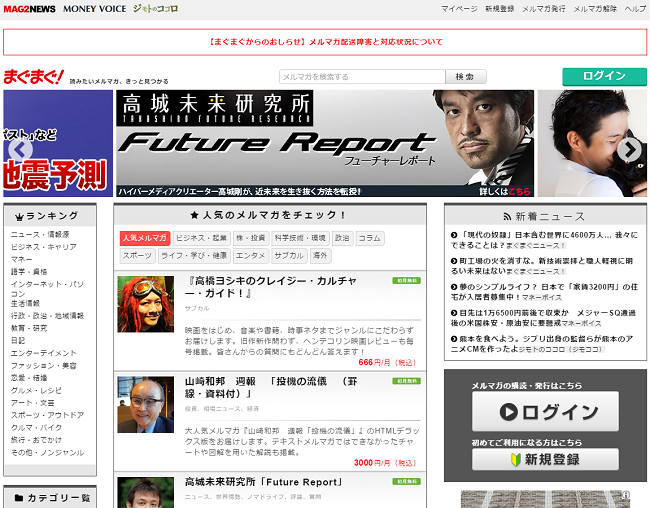Open メルマガ発行 in top navigation
This screenshot has width=650, height=508.
[543, 9]
